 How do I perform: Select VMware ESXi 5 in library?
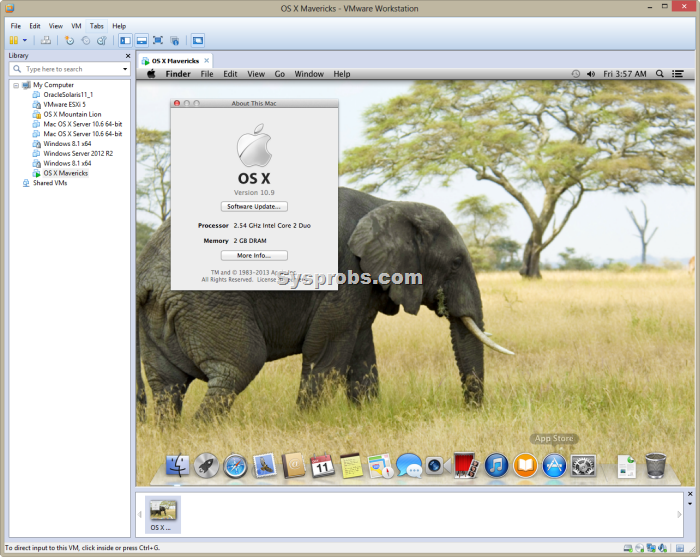coord(64,104)
